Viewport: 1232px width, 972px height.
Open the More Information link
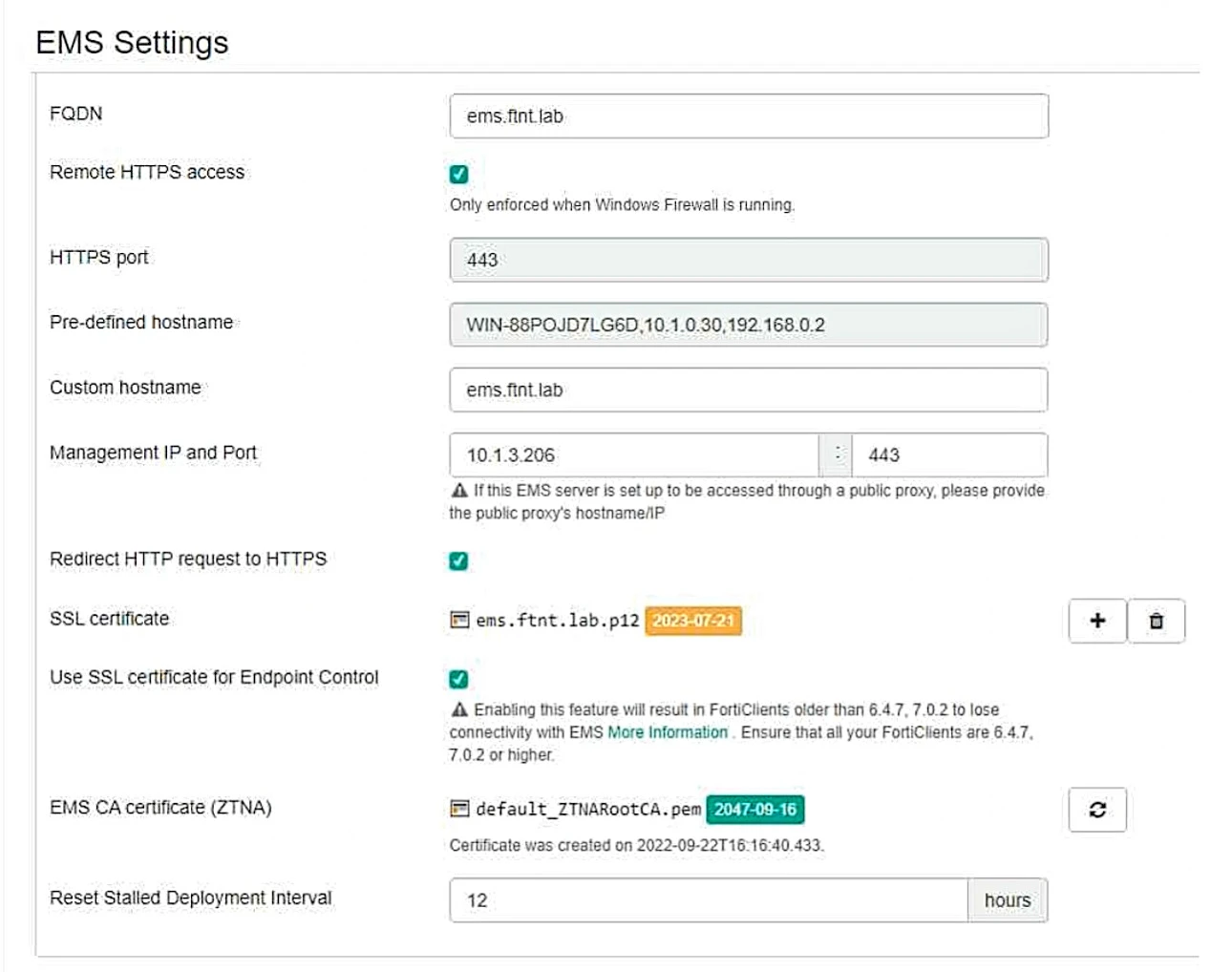point(668,732)
